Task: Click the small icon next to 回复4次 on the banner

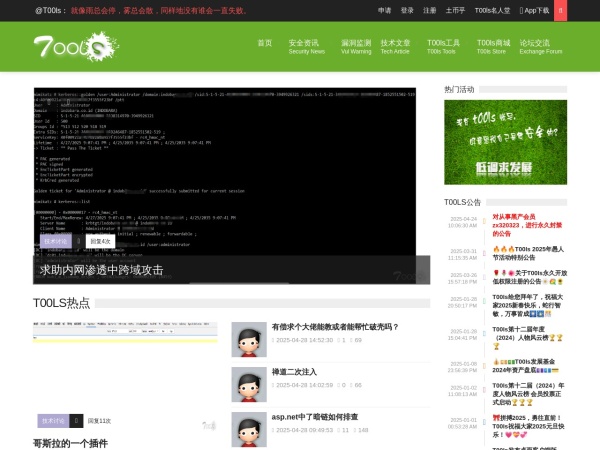Action: point(79,241)
